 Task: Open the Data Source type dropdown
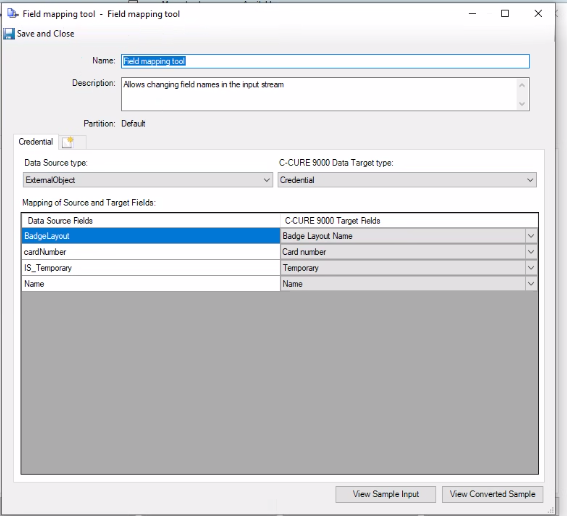148,180
